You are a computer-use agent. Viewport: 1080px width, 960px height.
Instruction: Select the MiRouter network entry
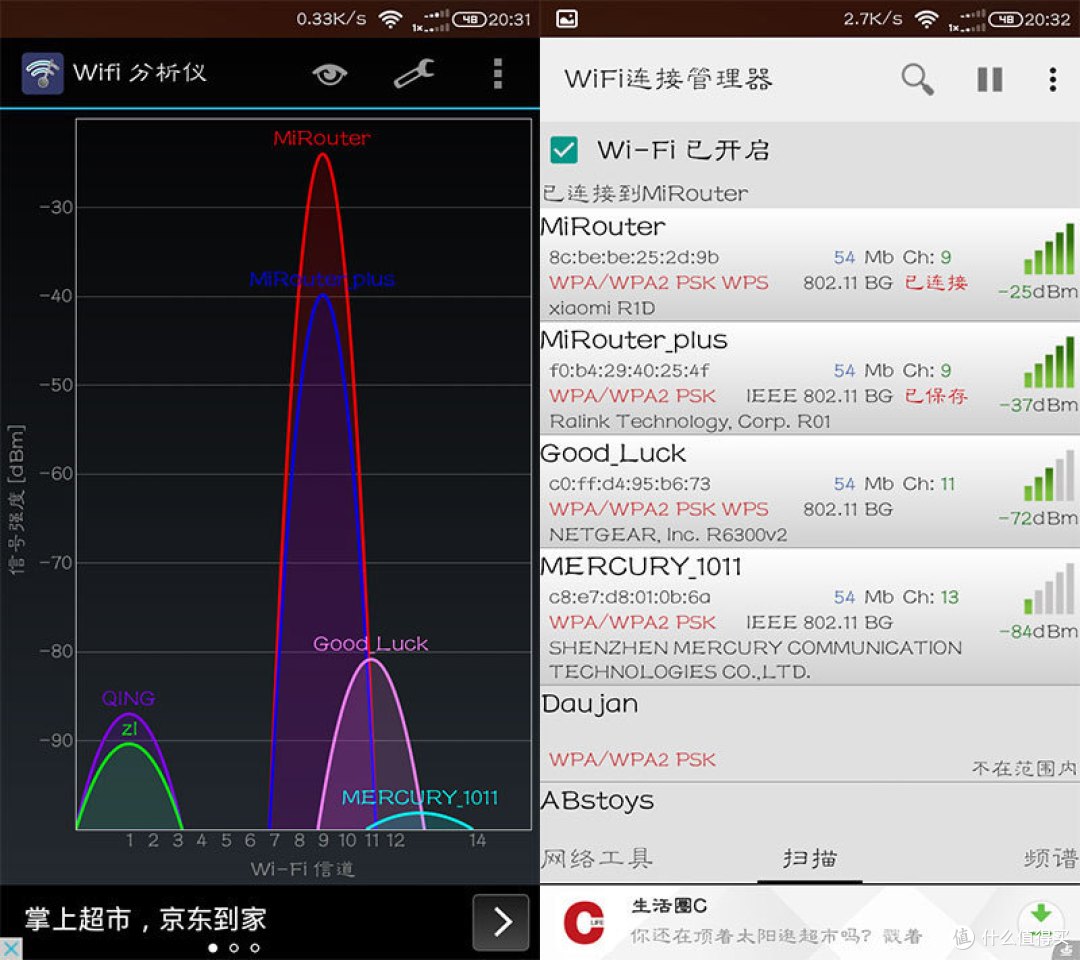810,264
